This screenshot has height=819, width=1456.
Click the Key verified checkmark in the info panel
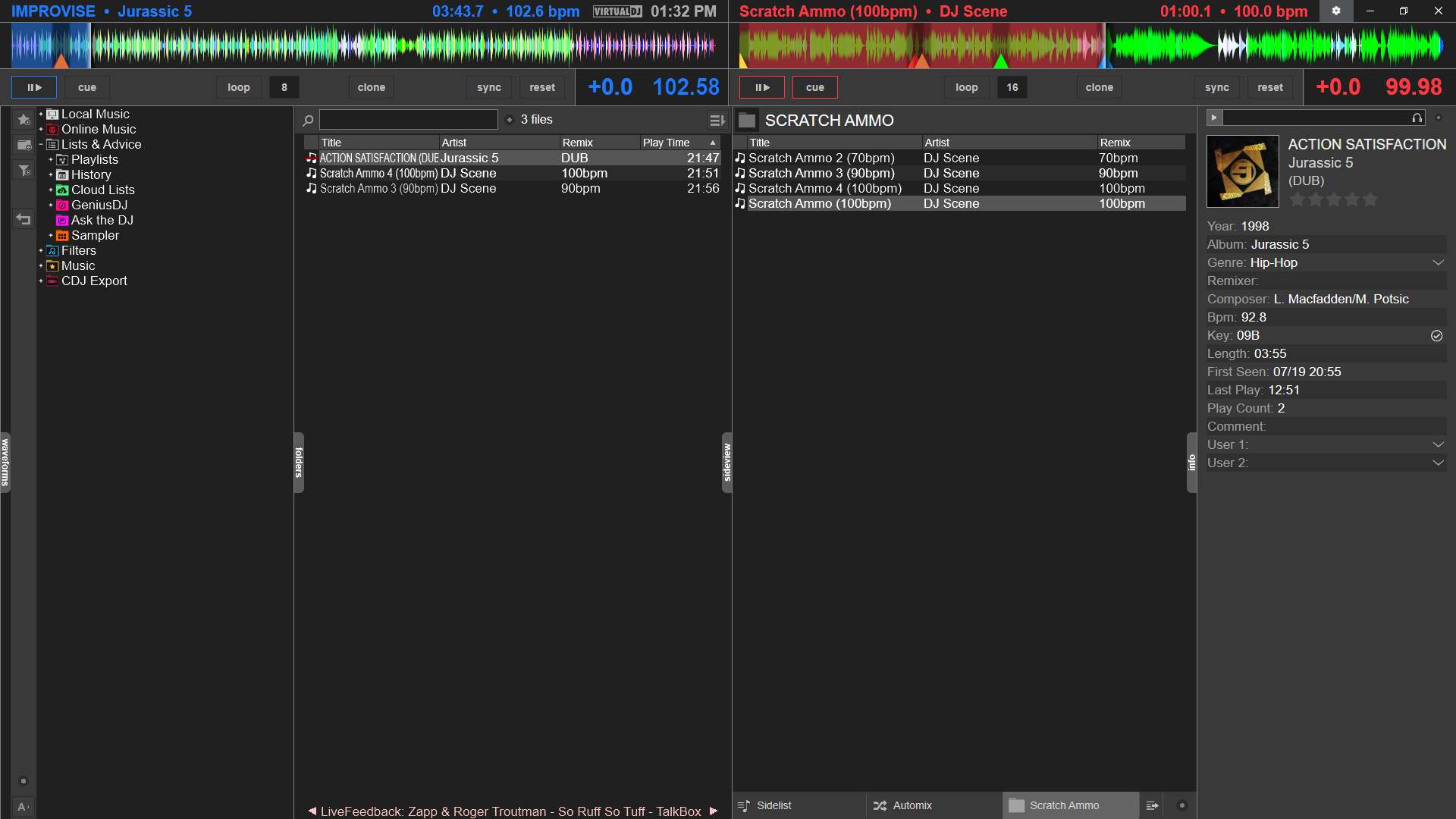pyautogui.click(x=1436, y=336)
